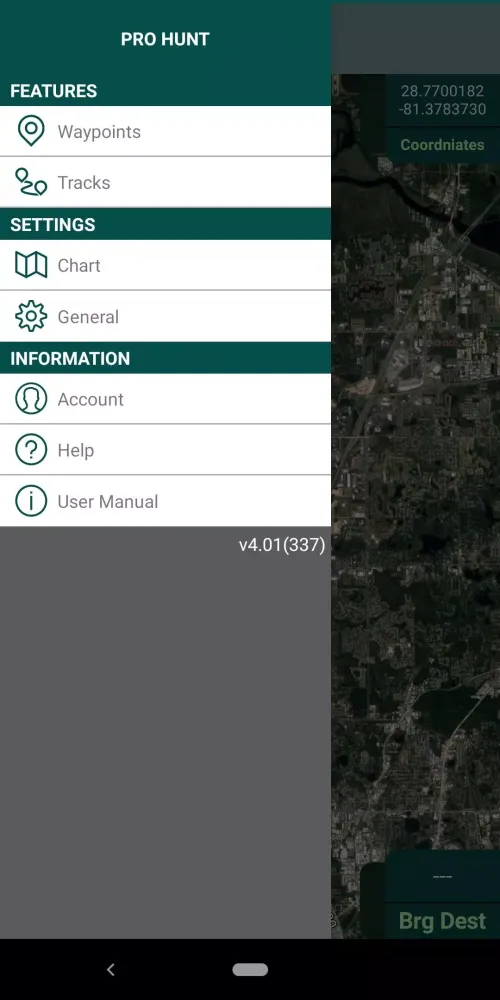Image resolution: width=500 pixels, height=1000 pixels.
Task: Click the version text v4.01(337)
Action: click(282, 545)
